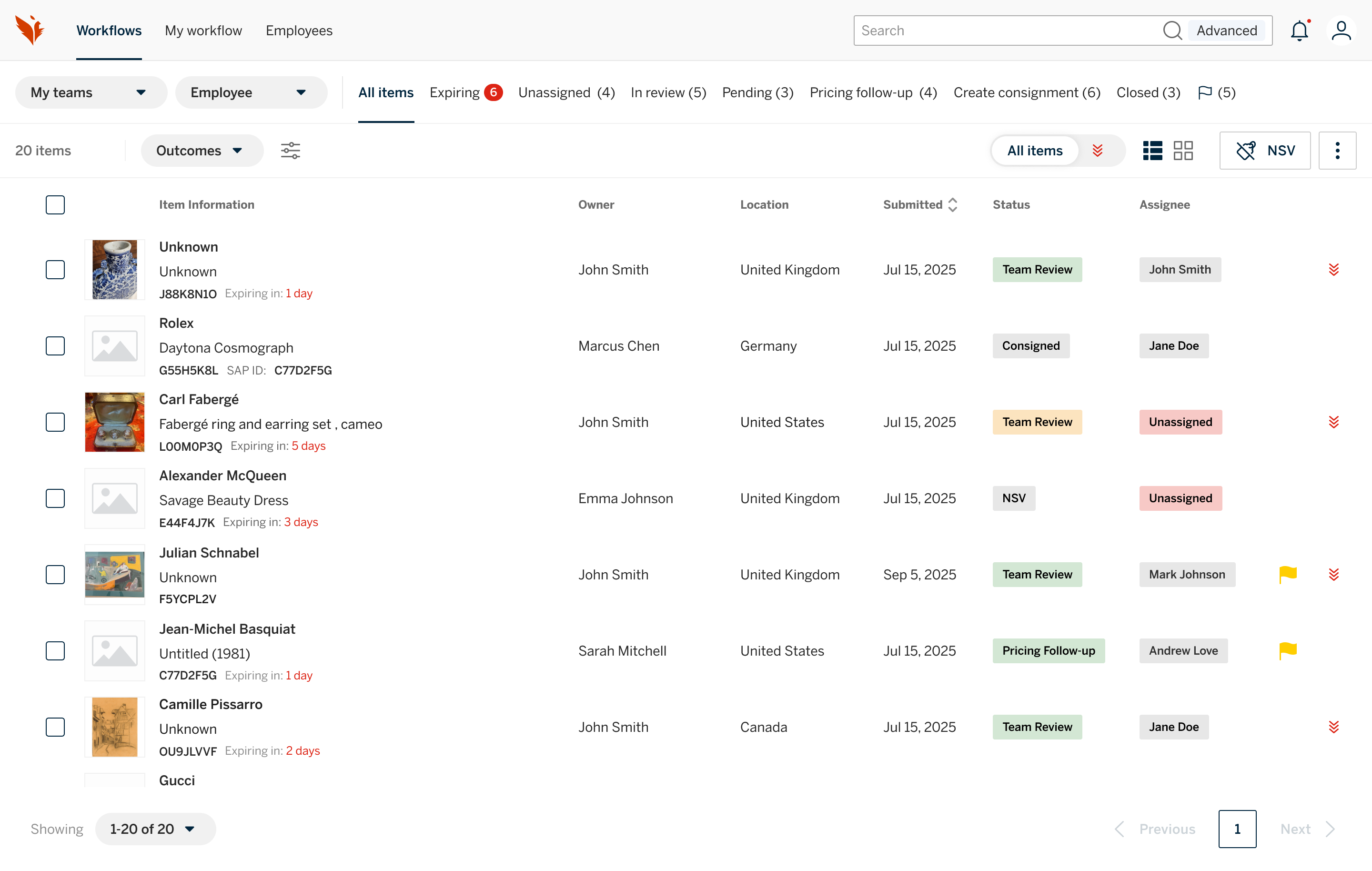The height and width of the screenshot is (871, 1372).
Task: Check the Camille Pissarro row
Action: tap(55, 727)
